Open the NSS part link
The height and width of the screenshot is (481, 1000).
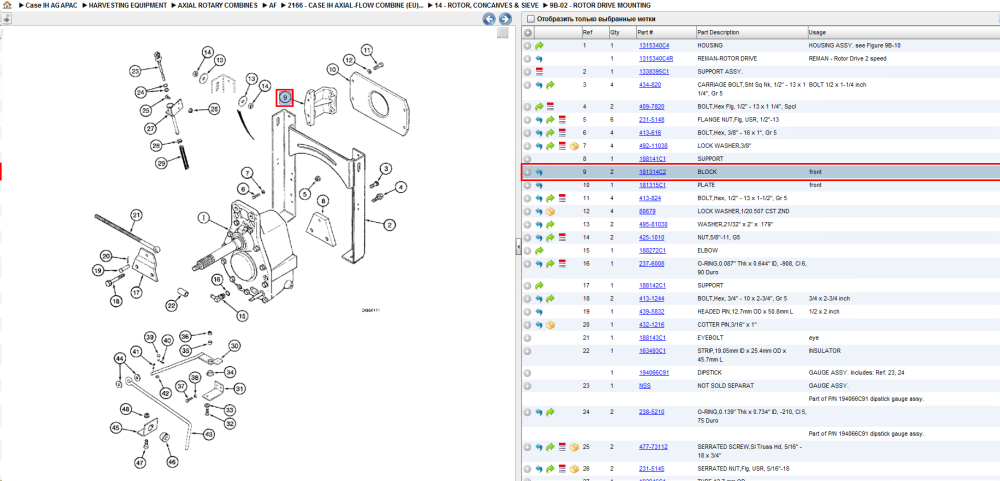tap(645, 385)
